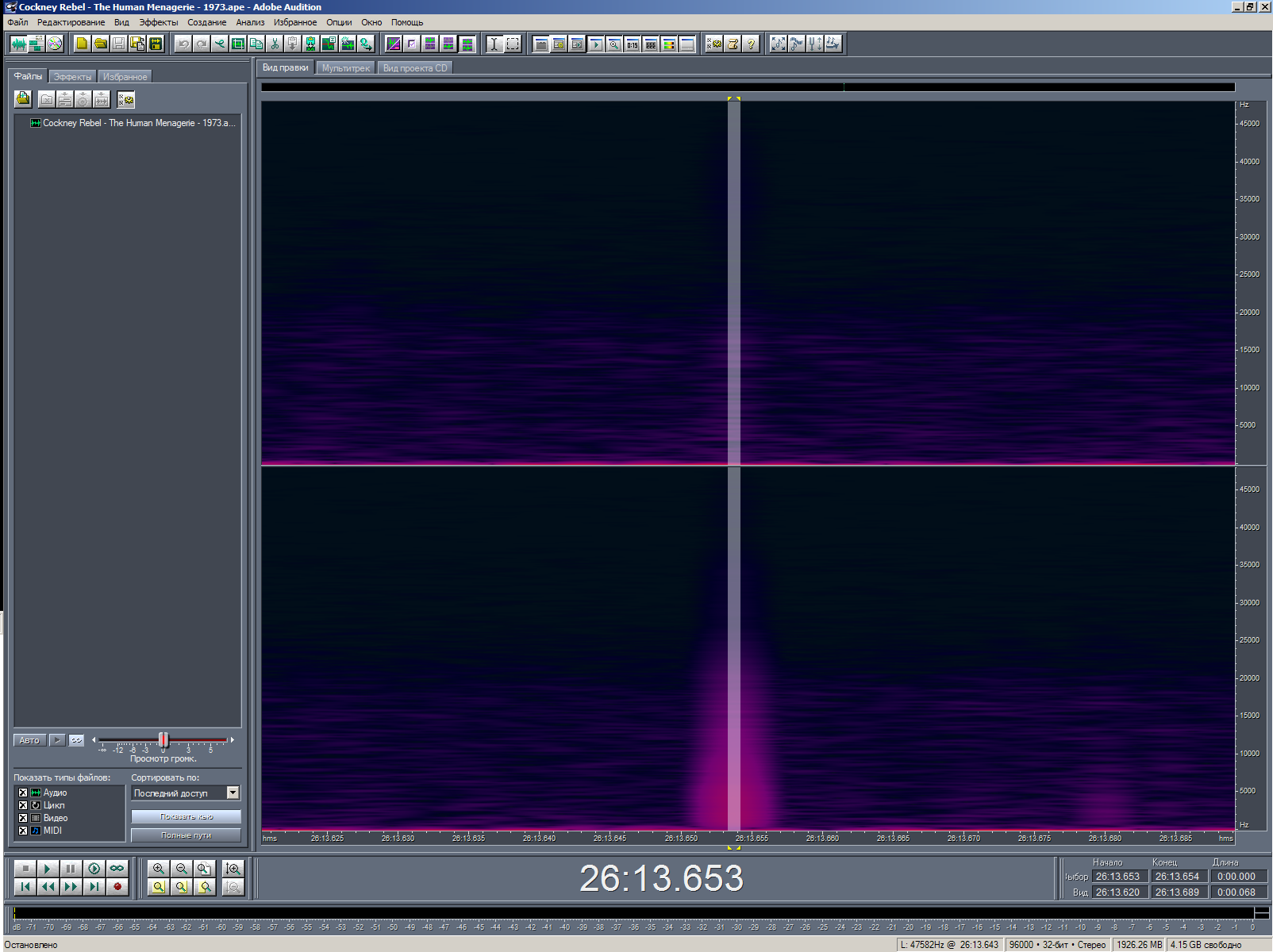Viewport: 1273px width, 952px height.
Task: Click the Undo arrow in toolbar
Action: pyautogui.click(x=183, y=44)
